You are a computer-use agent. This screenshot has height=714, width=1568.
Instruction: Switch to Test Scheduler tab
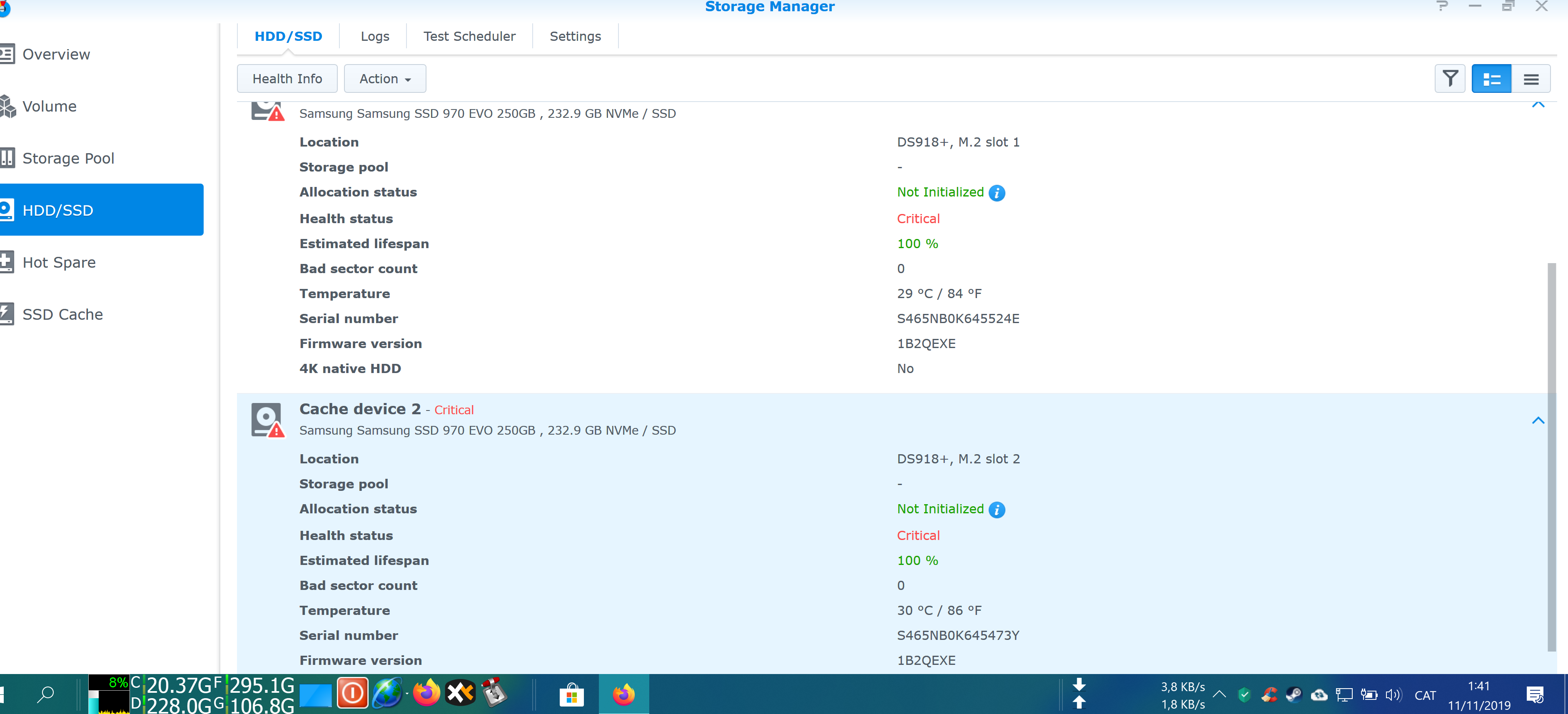tap(469, 37)
